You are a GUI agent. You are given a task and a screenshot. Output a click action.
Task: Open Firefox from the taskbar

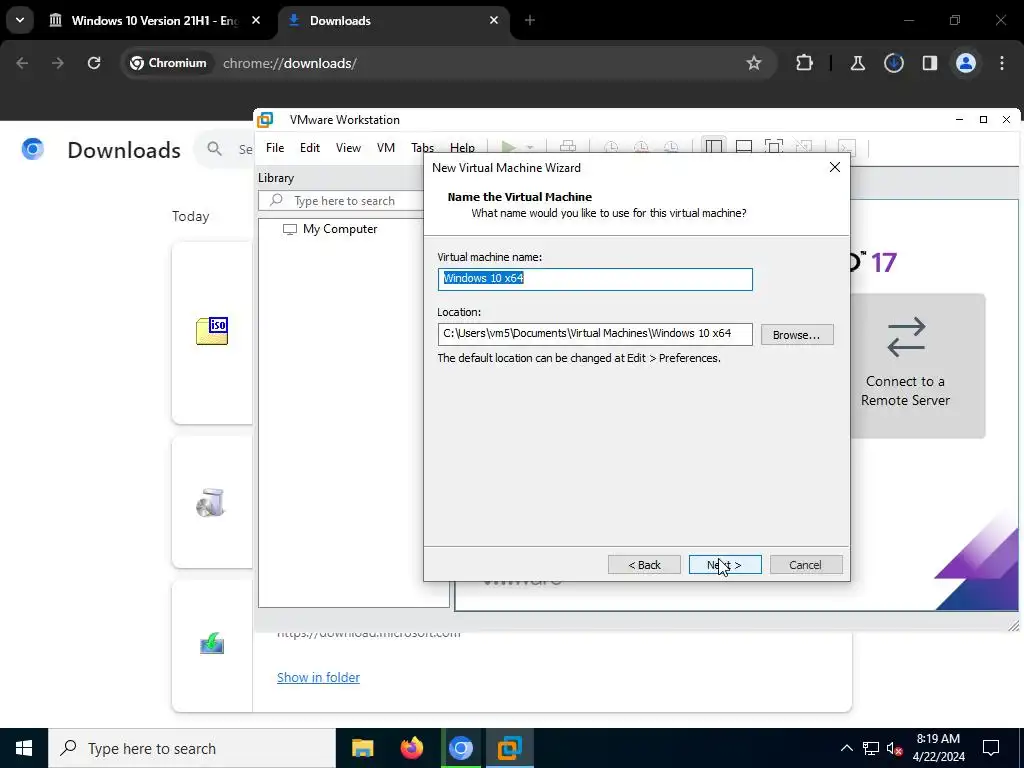tap(411, 748)
